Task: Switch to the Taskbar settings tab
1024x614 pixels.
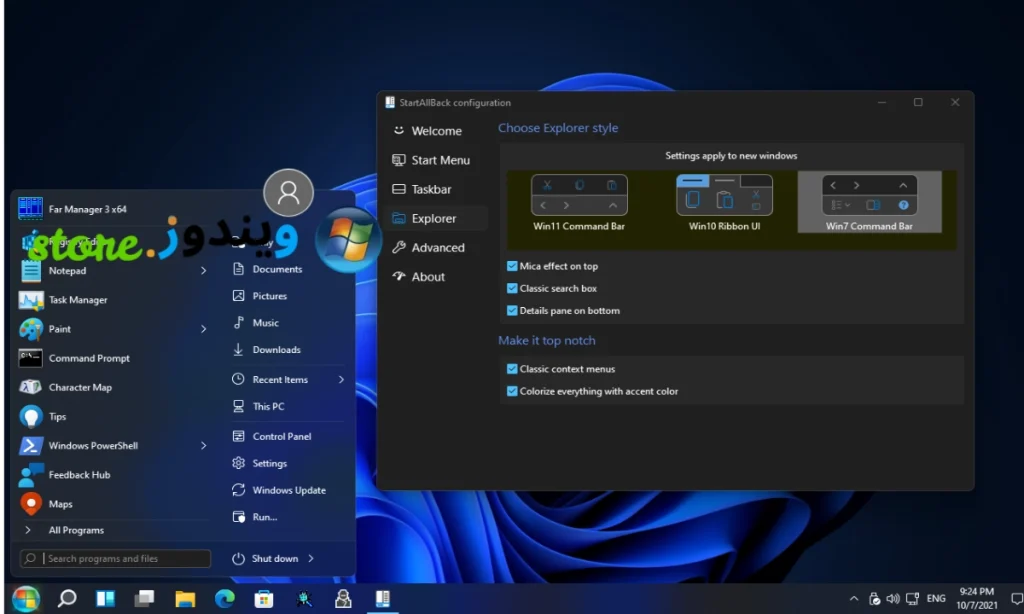Action: [431, 189]
